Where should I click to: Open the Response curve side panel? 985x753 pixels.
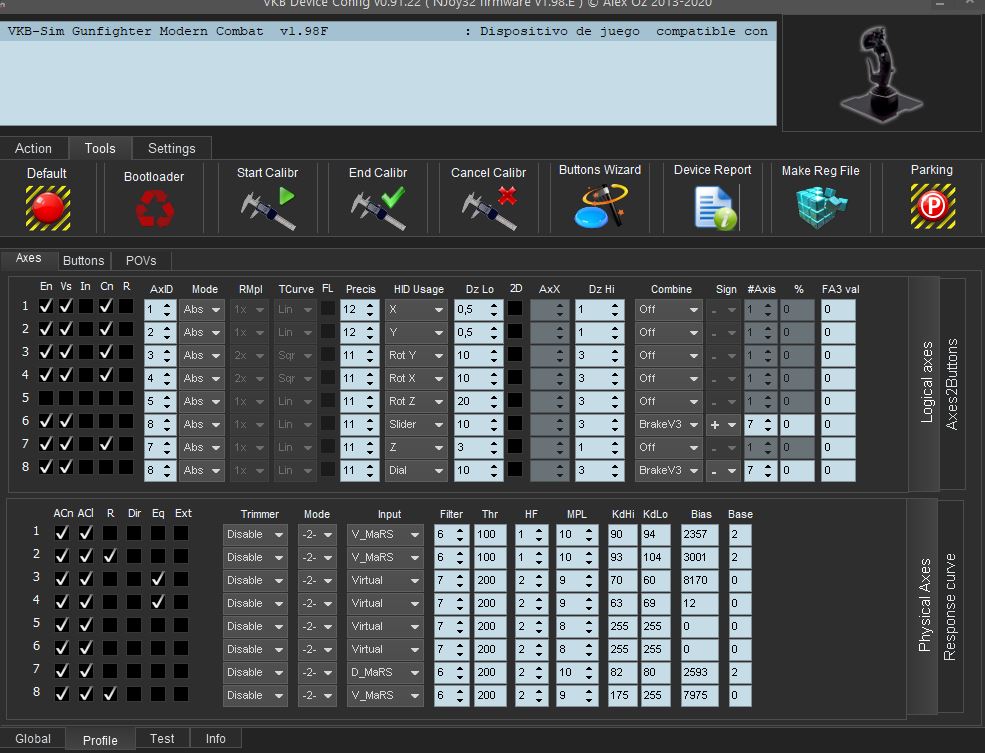pos(950,606)
